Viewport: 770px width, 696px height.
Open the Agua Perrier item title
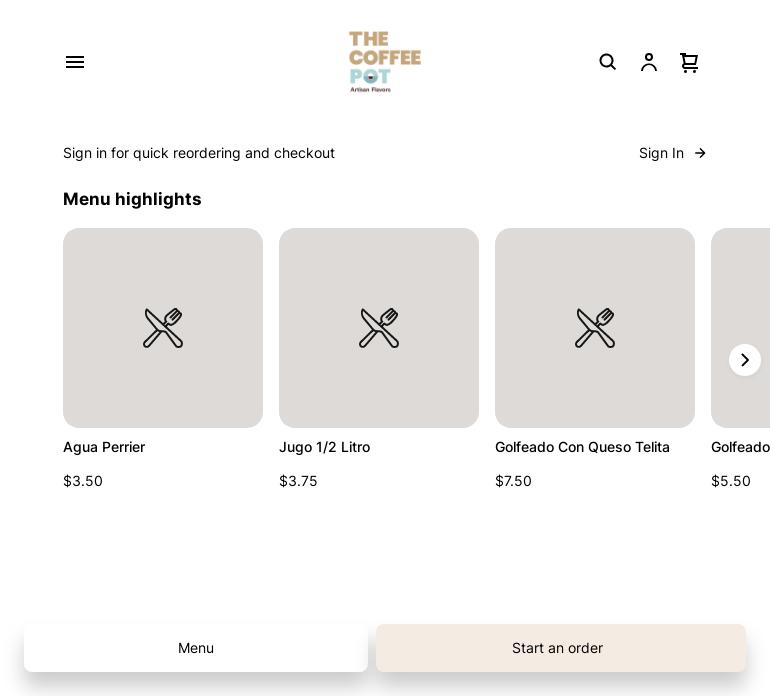click(104, 447)
